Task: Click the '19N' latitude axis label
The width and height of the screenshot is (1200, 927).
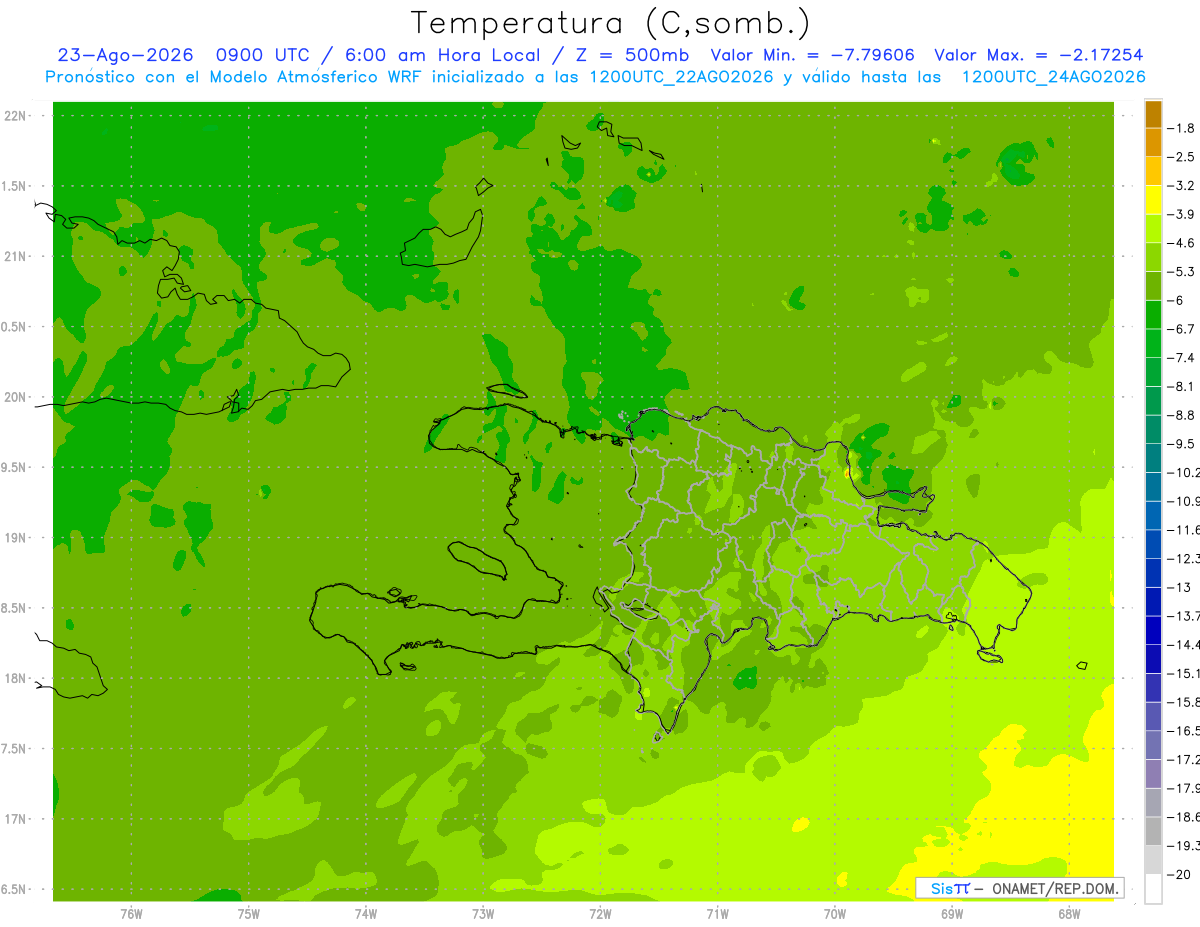Action: (x=17, y=538)
